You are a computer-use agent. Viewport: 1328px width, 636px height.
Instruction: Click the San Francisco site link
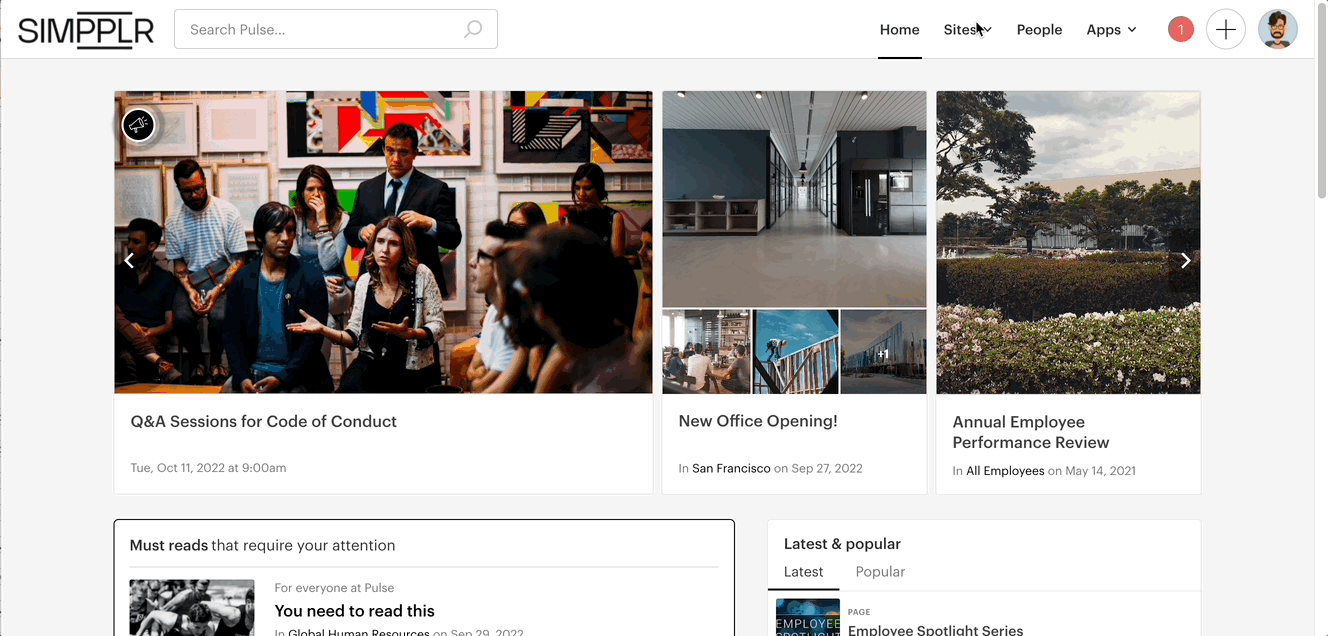[x=731, y=469]
